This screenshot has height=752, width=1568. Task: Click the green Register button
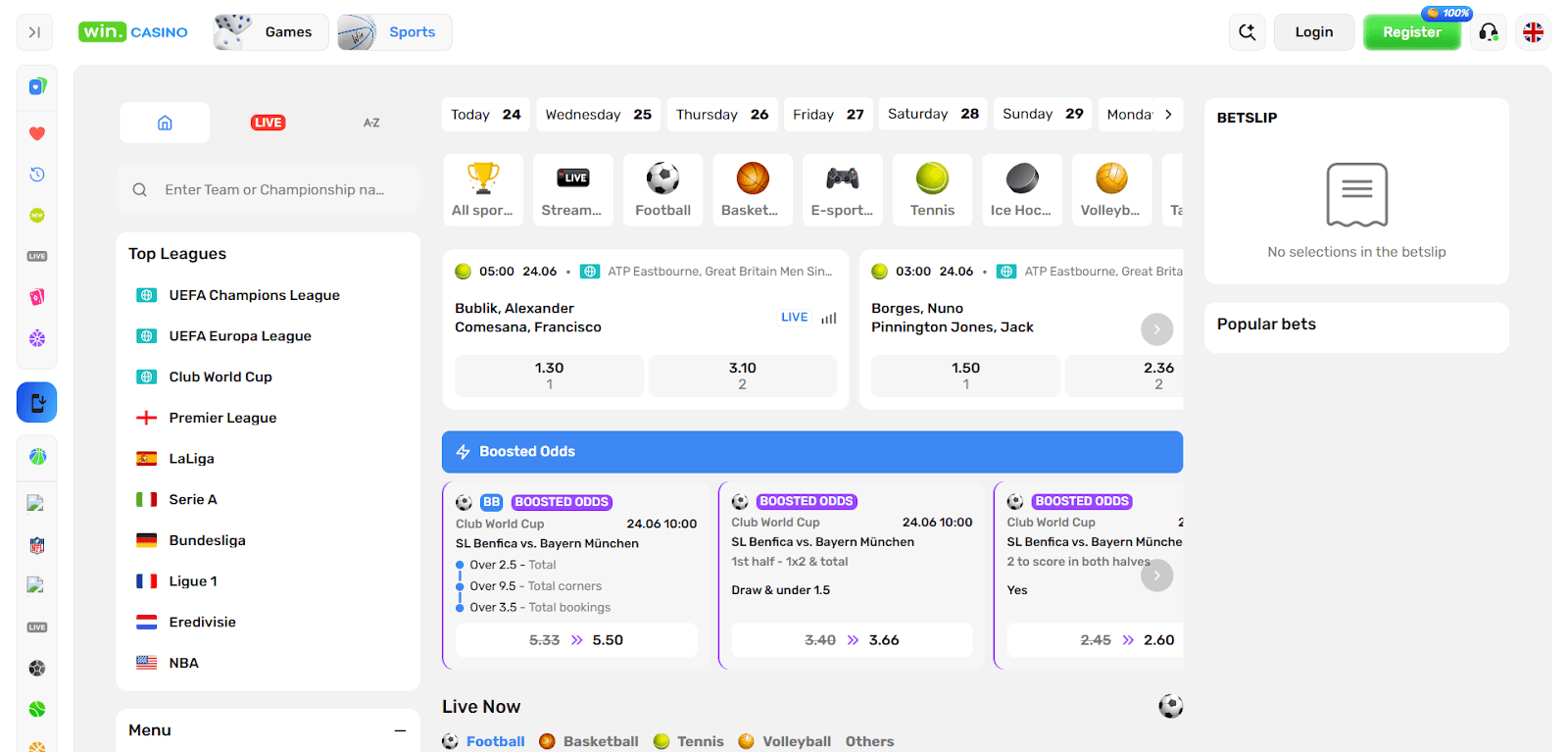pos(1412,32)
